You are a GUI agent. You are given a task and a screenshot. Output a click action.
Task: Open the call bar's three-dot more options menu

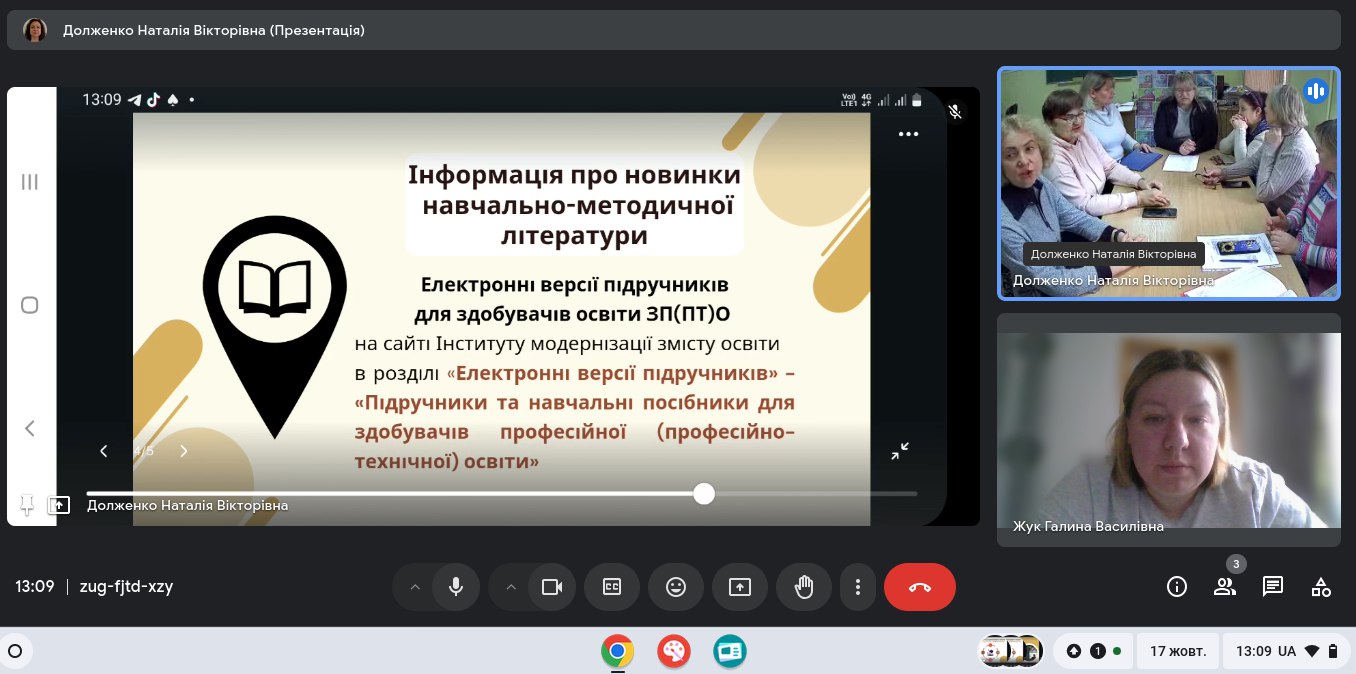858,587
